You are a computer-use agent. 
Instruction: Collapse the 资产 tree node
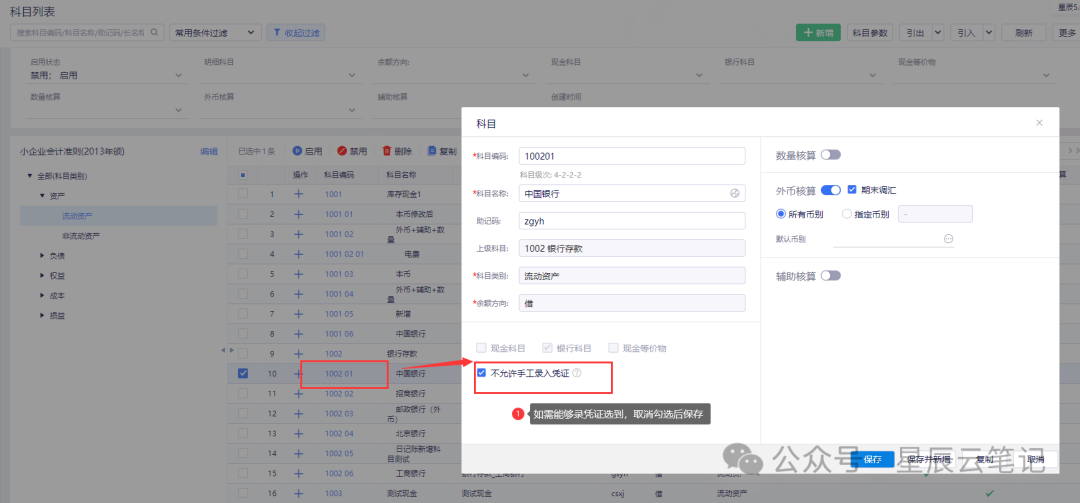point(43,196)
